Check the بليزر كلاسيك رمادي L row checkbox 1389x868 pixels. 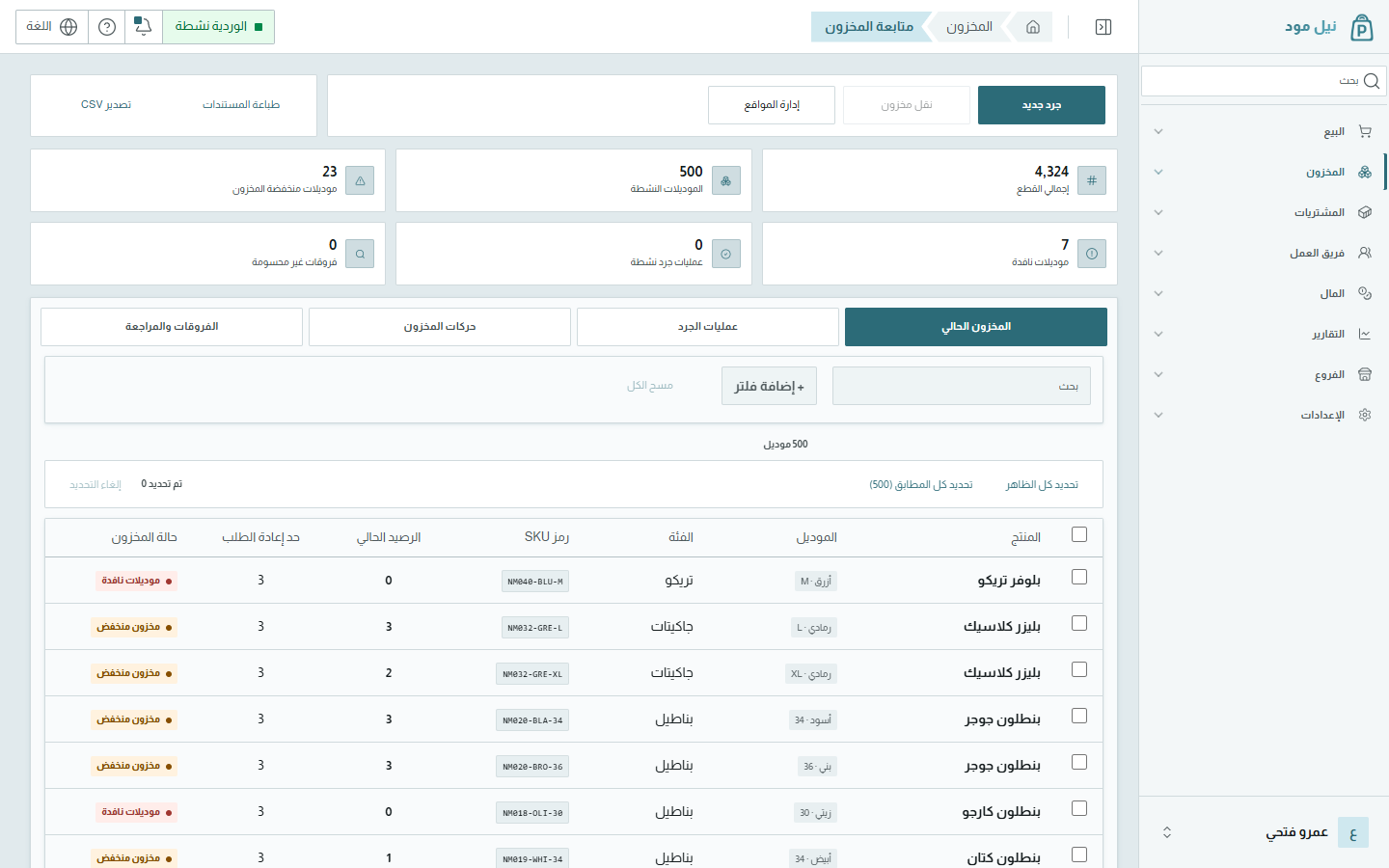coord(1079,623)
